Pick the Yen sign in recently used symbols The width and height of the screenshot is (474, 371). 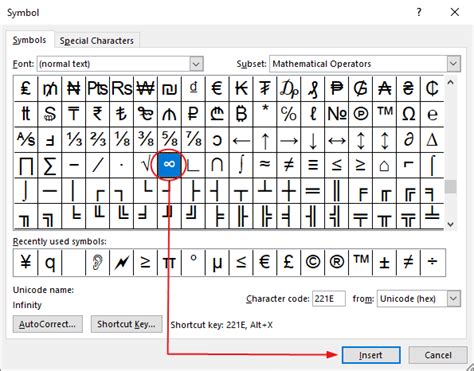pyautogui.click(x=26, y=262)
